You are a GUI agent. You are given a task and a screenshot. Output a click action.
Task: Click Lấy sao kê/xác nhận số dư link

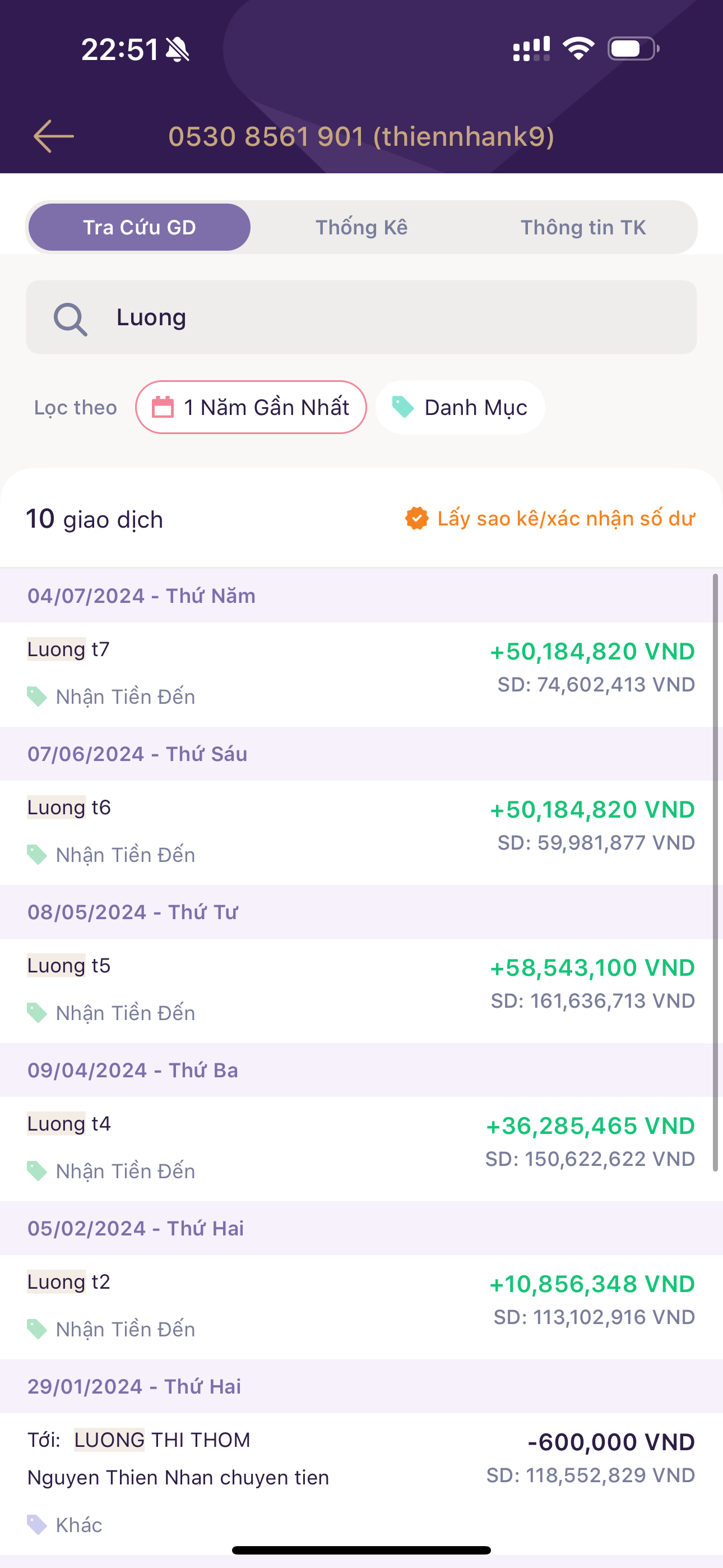pos(566,519)
